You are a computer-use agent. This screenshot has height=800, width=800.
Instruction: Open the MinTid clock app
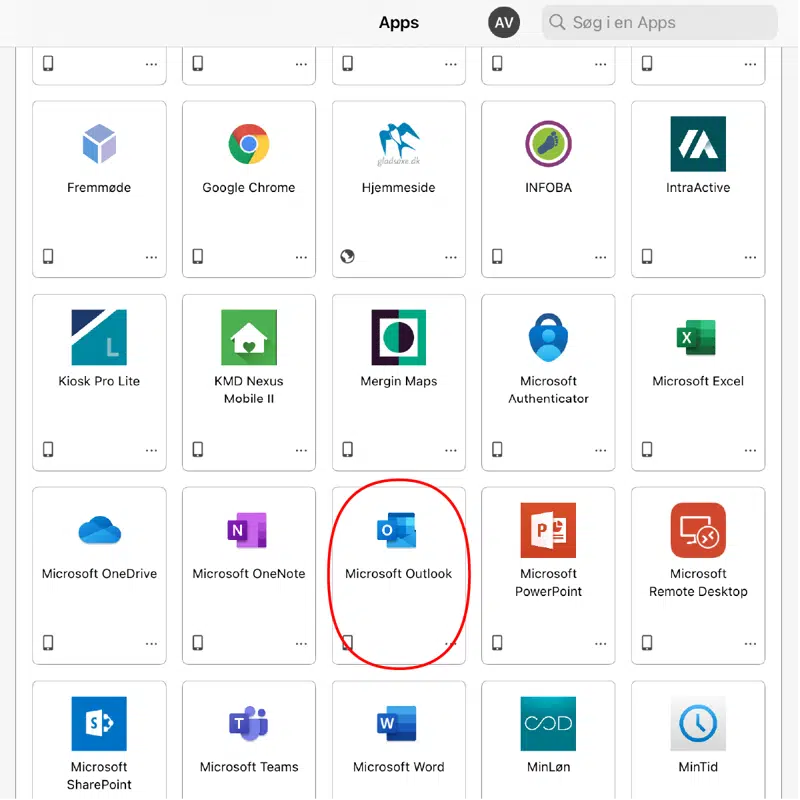(698, 722)
